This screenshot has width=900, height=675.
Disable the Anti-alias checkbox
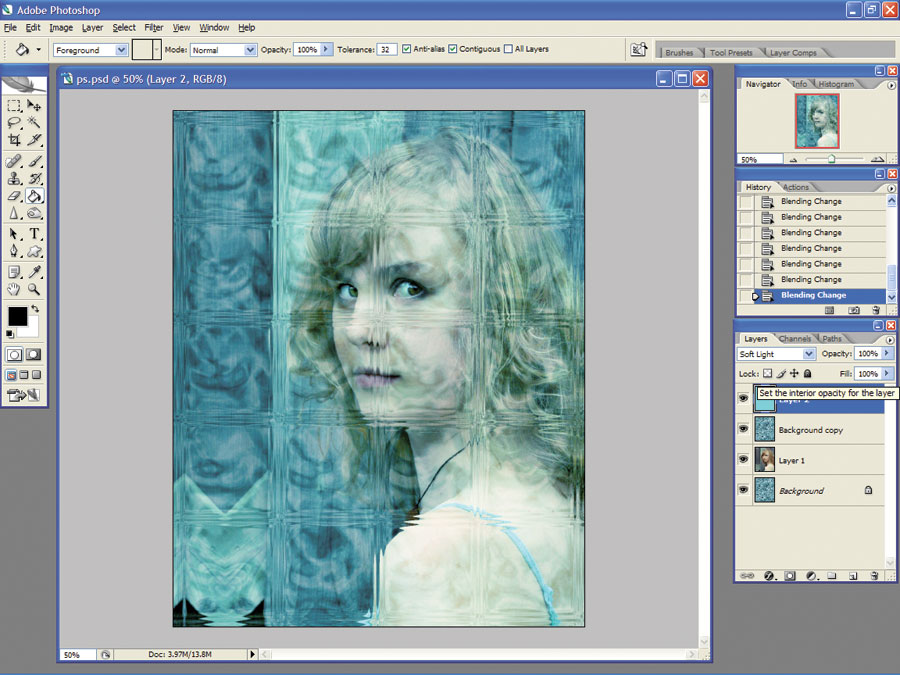[x=406, y=49]
